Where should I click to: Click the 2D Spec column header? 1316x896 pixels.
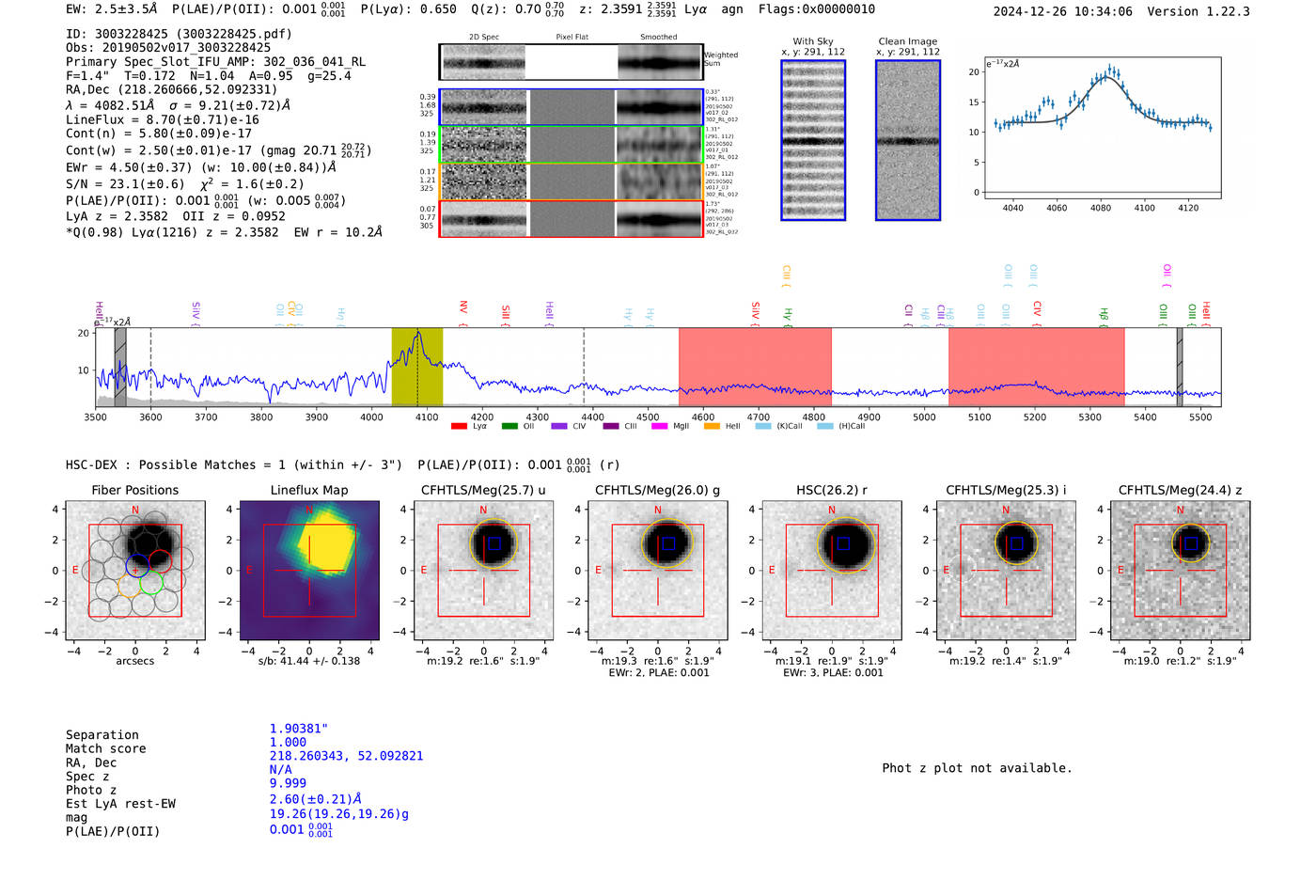[484, 38]
